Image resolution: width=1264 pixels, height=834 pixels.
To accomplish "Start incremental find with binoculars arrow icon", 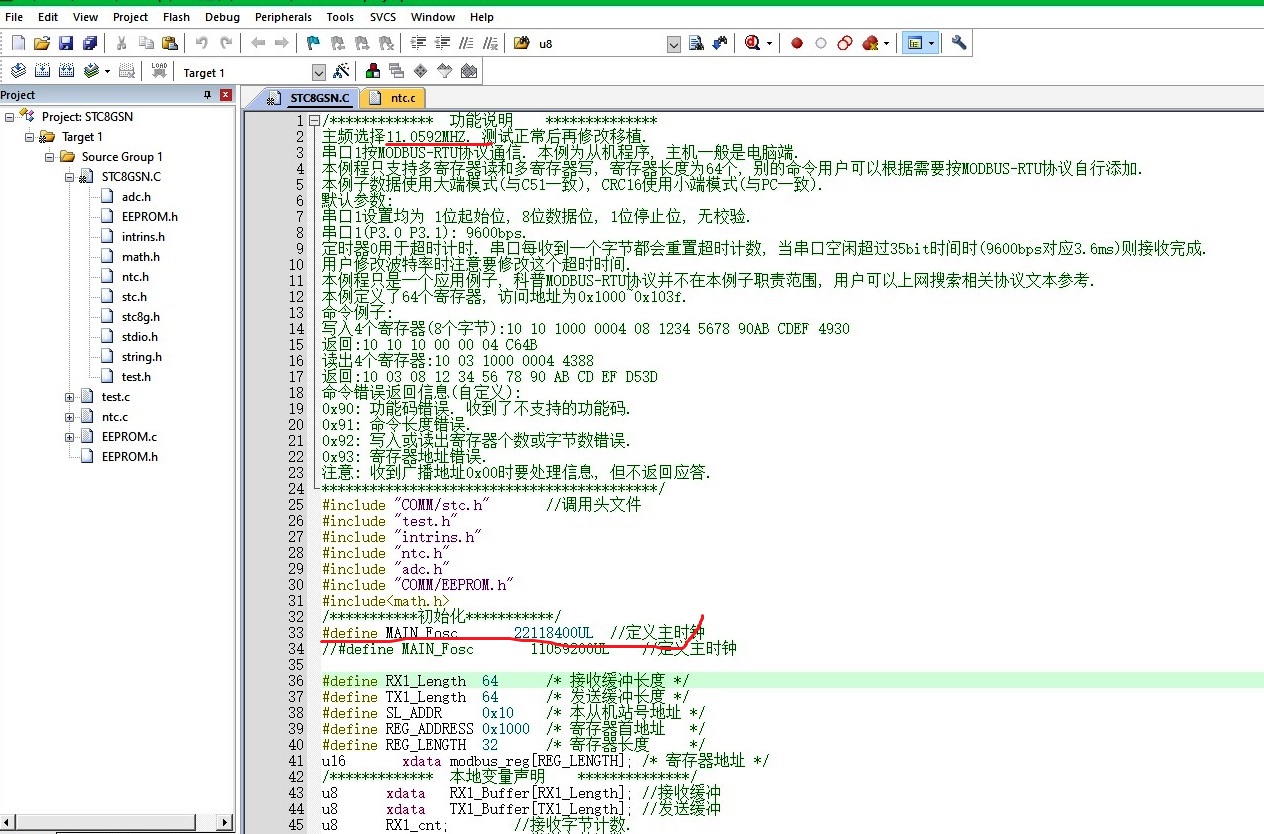I will point(719,43).
